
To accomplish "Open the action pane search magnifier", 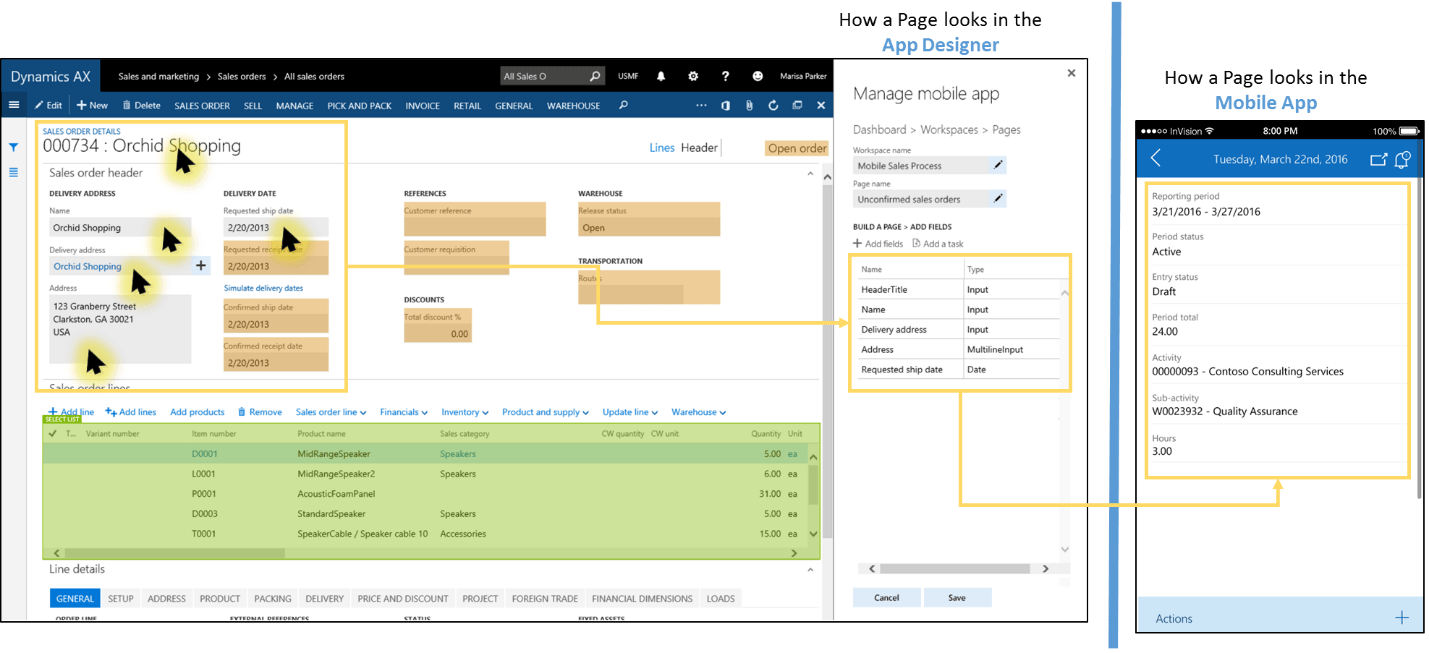I will (x=624, y=105).
